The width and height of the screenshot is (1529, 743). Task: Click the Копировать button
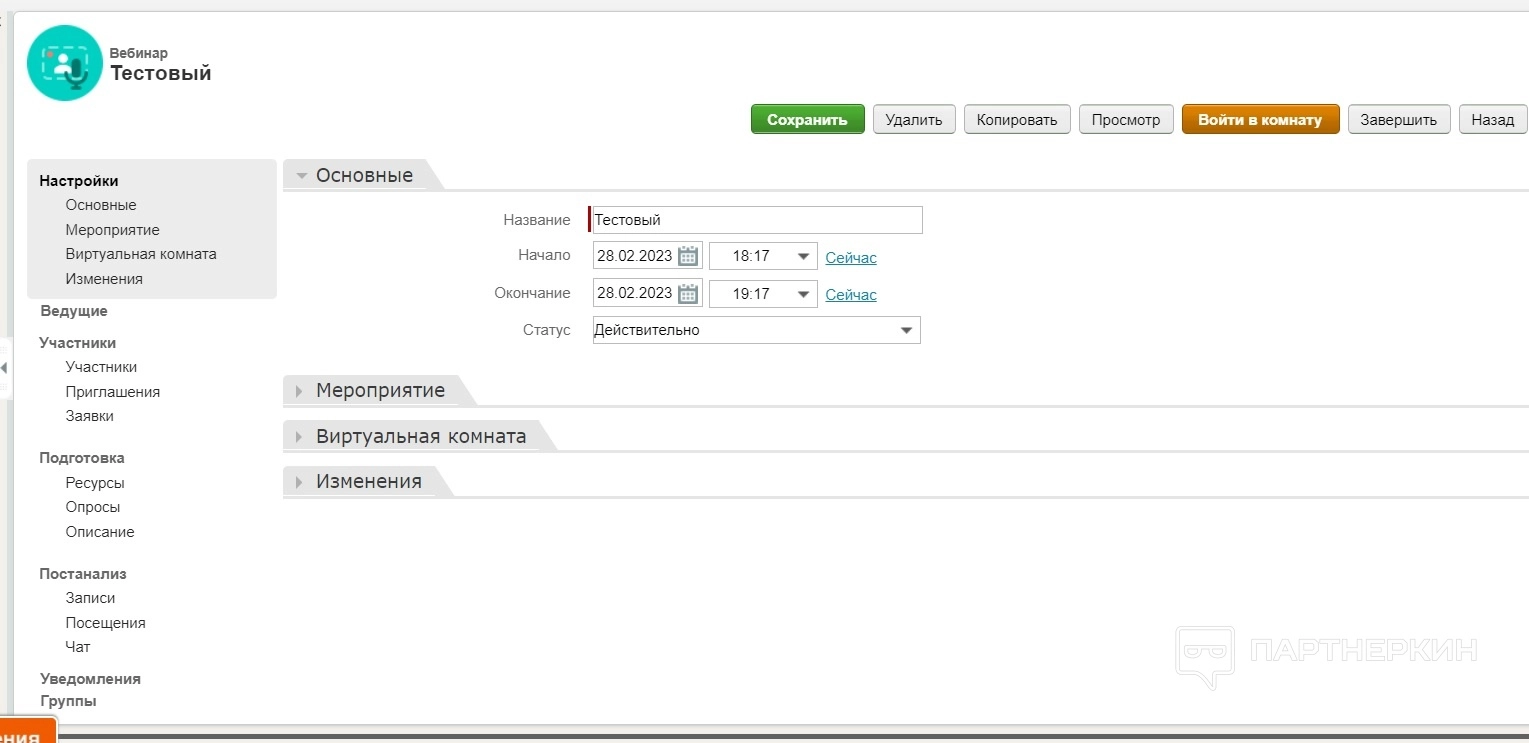pyautogui.click(x=1017, y=120)
